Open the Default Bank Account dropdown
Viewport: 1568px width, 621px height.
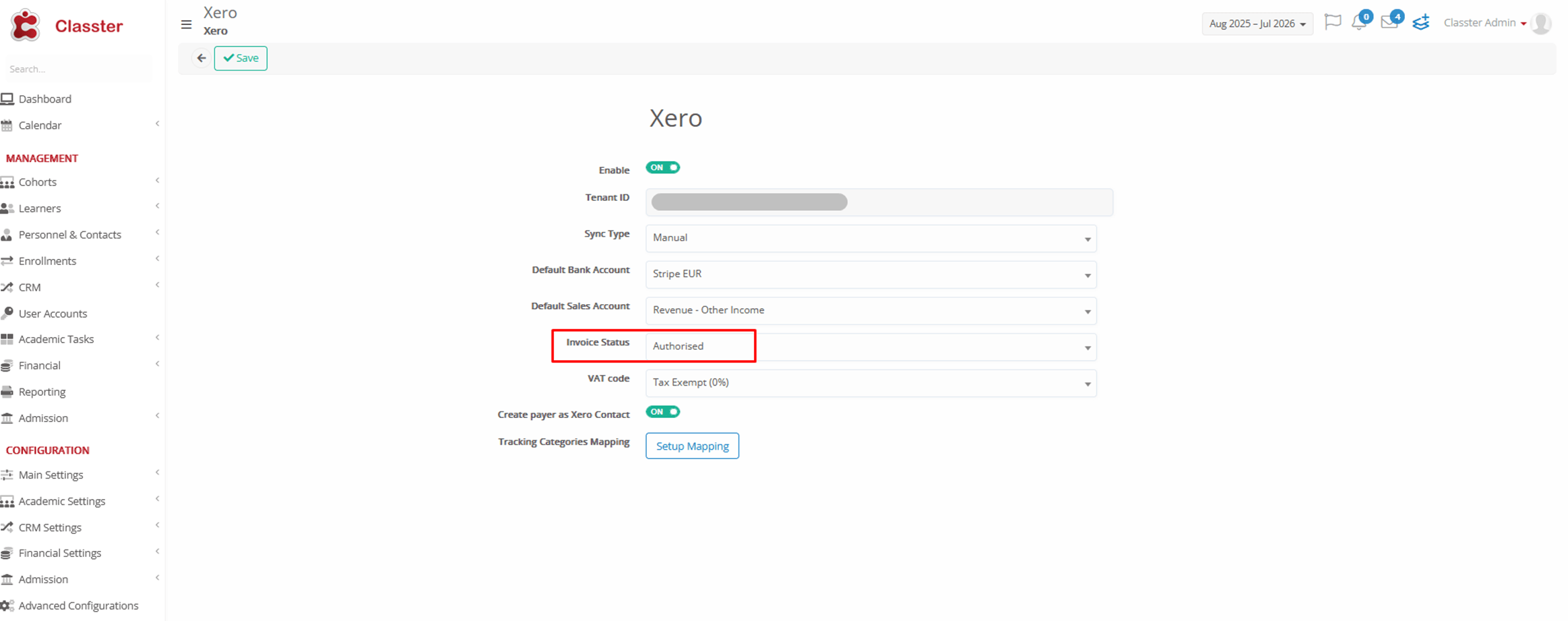[871, 274]
